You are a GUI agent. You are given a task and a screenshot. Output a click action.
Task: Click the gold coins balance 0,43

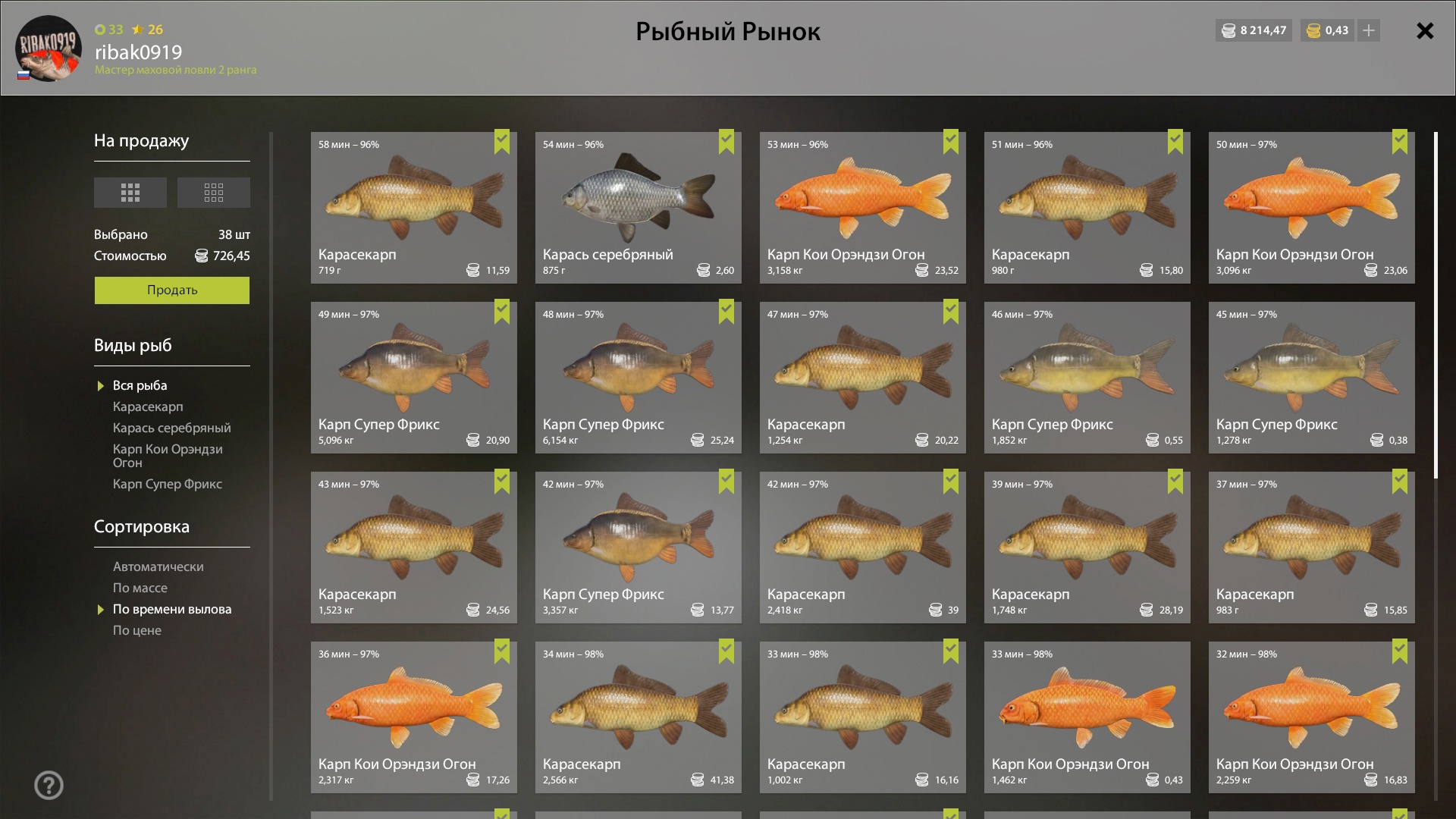1328,30
